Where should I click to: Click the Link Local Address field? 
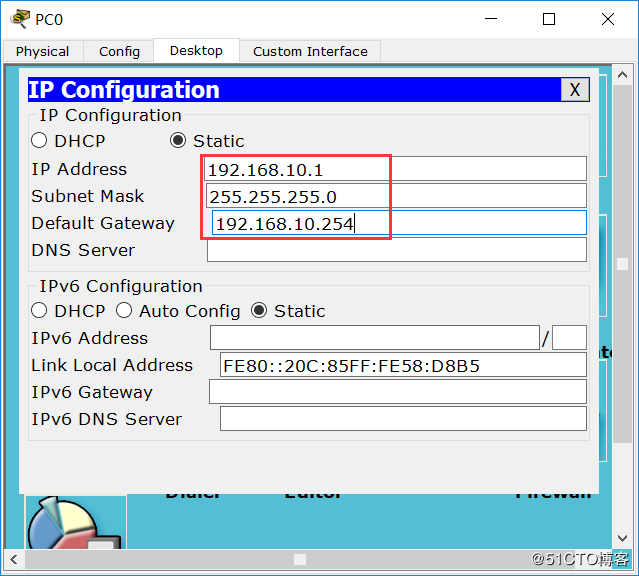click(403, 364)
